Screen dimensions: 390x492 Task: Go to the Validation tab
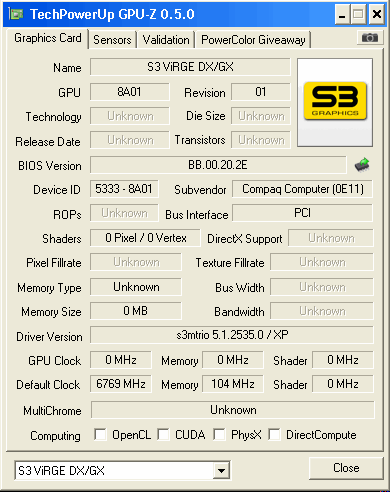pos(166,40)
